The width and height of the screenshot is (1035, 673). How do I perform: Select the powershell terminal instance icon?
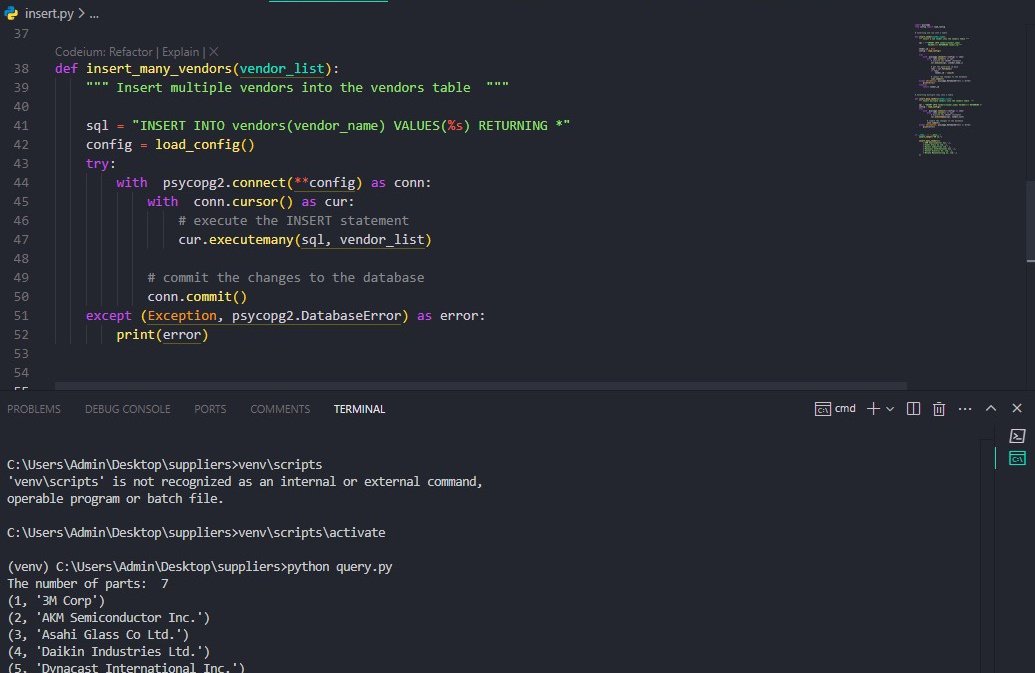coord(1017,436)
